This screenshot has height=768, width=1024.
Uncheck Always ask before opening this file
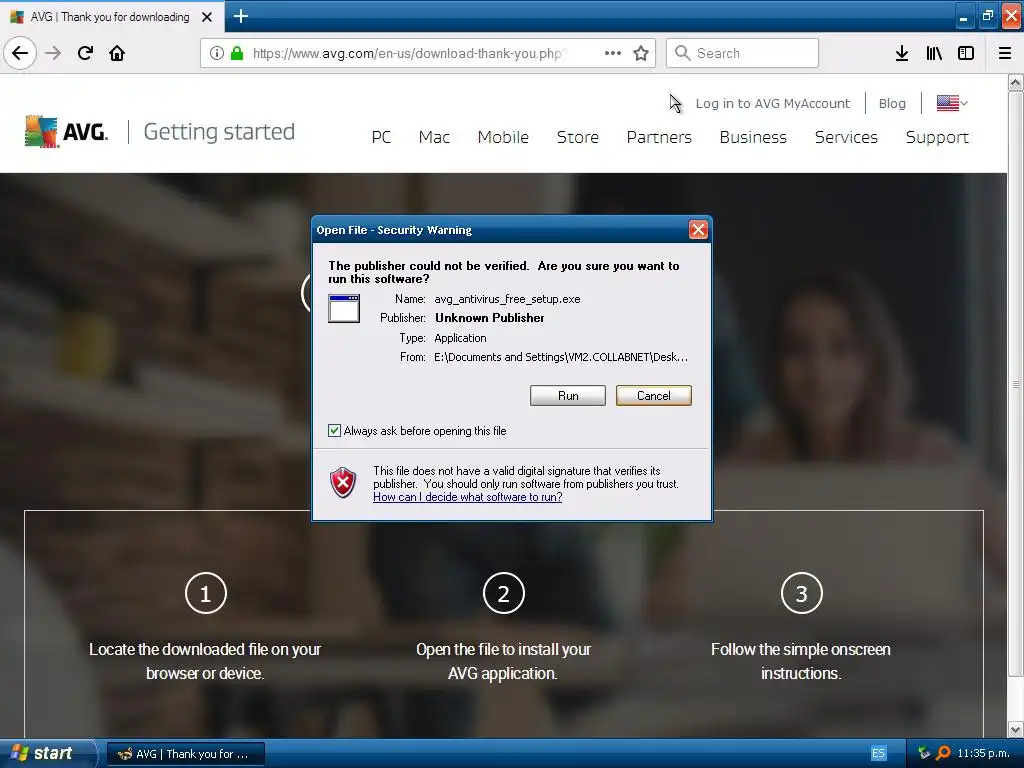334,430
